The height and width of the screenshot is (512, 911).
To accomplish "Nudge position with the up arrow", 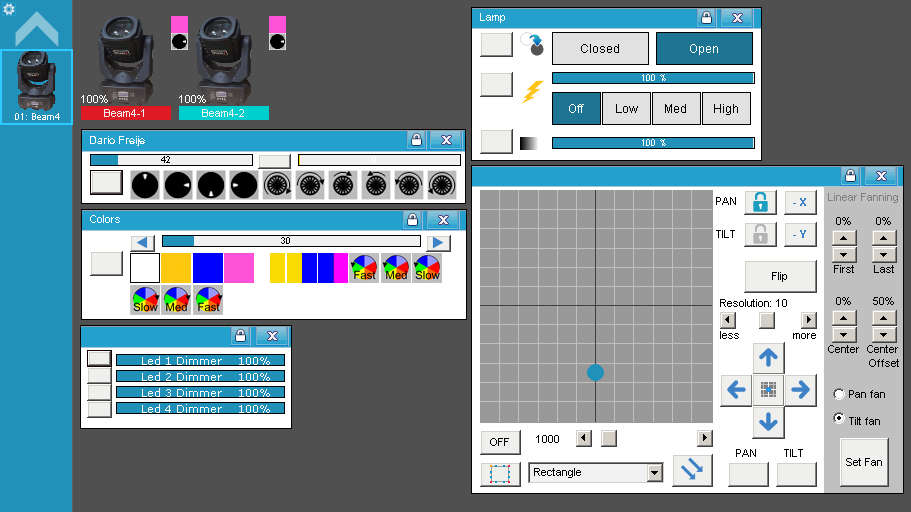I will (x=768, y=358).
